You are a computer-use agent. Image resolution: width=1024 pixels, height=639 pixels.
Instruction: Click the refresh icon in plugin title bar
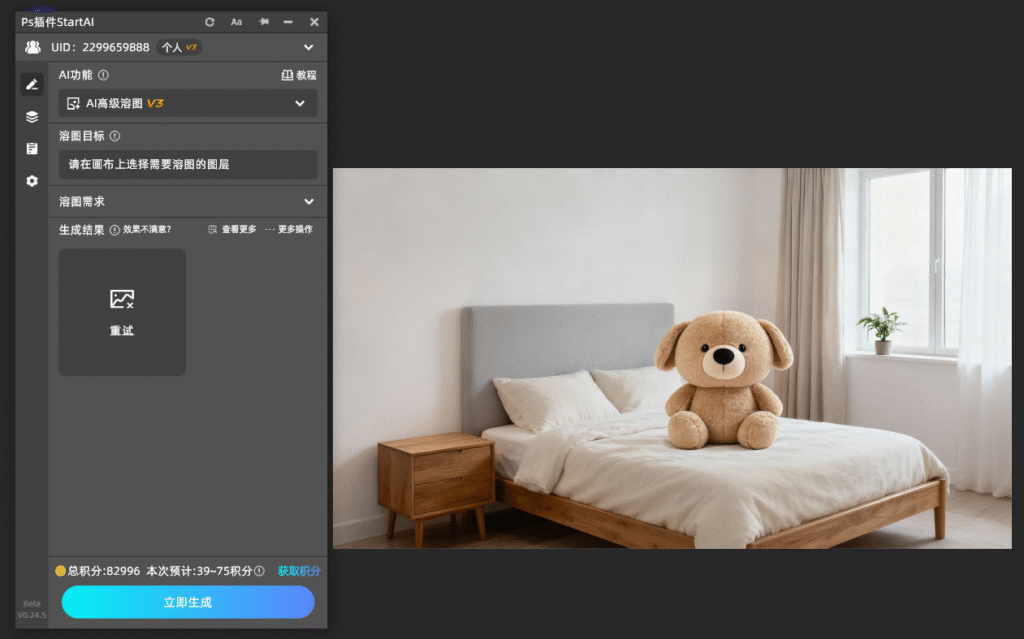(x=210, y=22)
